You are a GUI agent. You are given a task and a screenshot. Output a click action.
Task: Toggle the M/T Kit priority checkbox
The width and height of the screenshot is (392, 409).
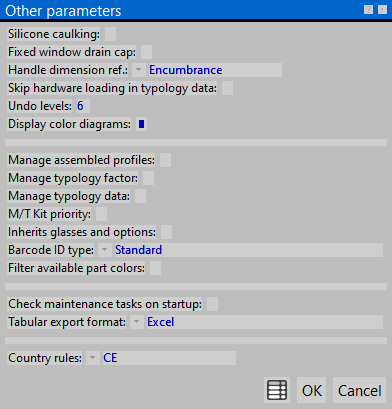tap(101, 214)
